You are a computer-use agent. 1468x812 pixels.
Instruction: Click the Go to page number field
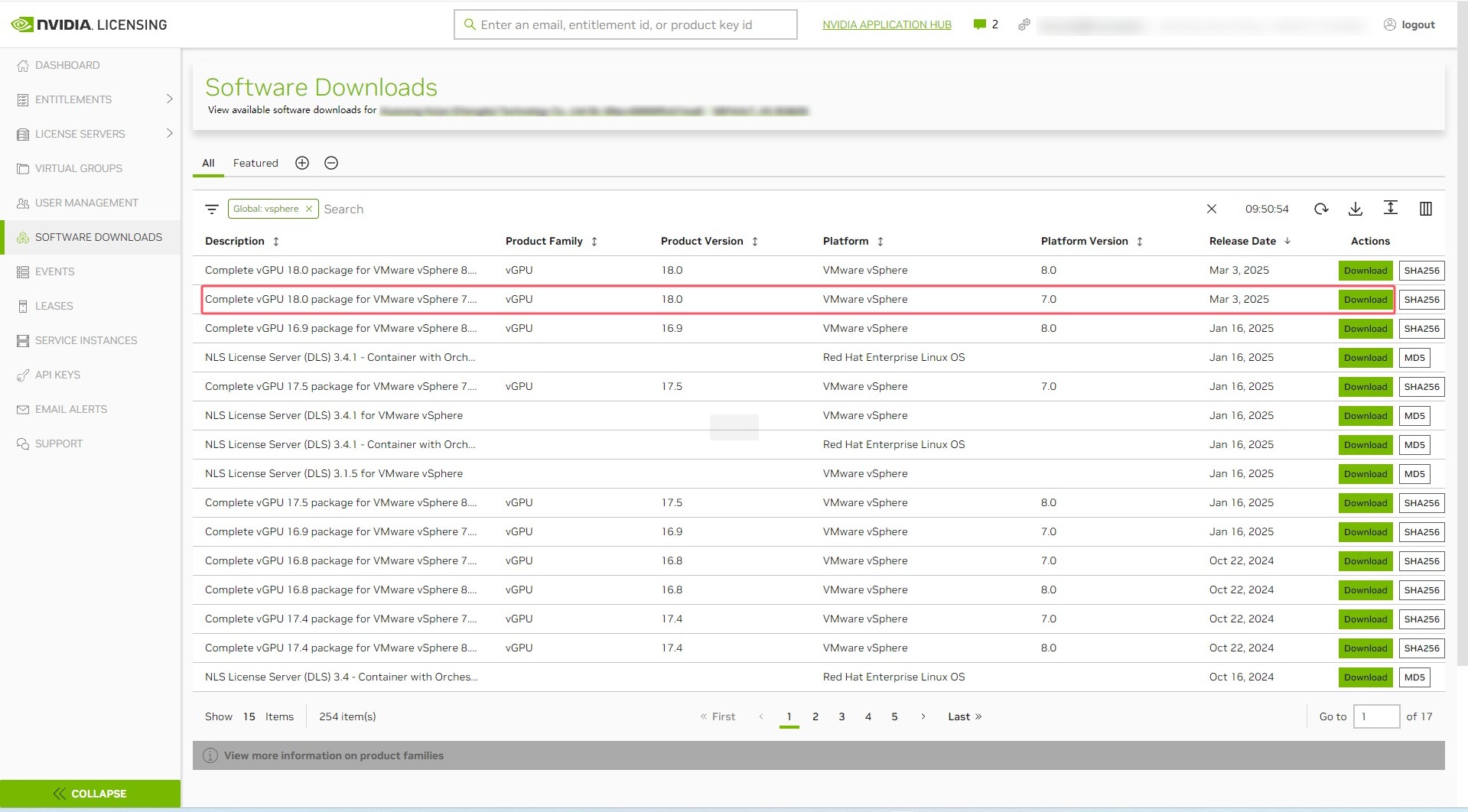(x=1375, y=716)
